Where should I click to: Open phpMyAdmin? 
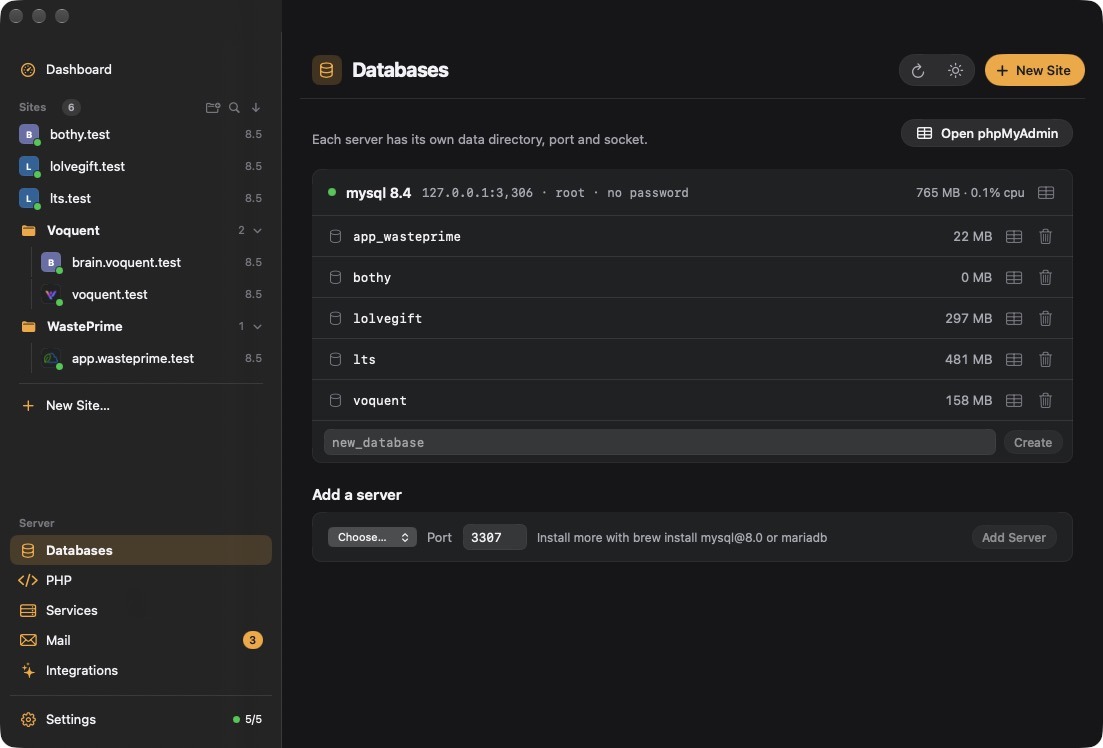tap(986, 133)
